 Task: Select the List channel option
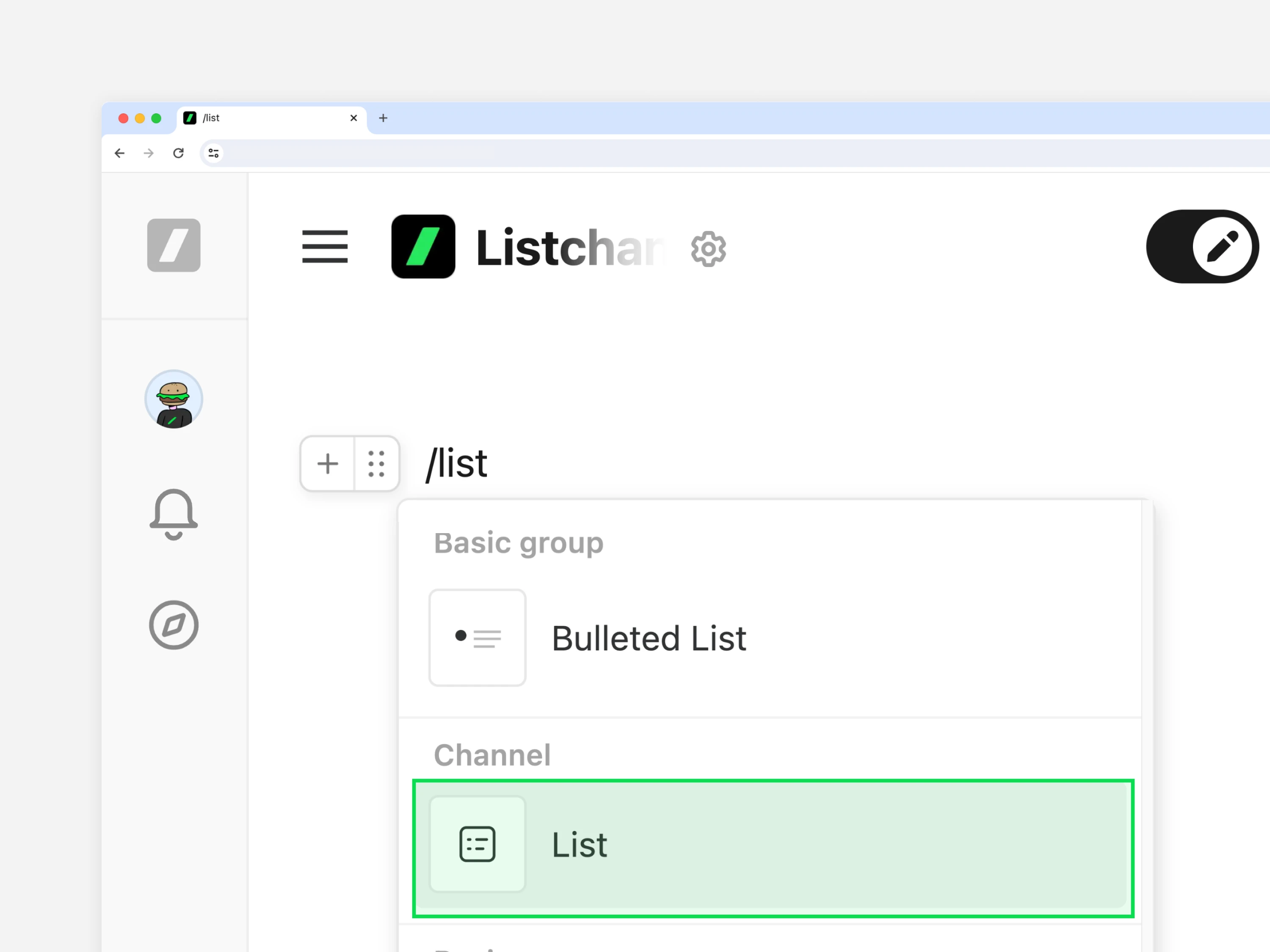tap(773, 848)
